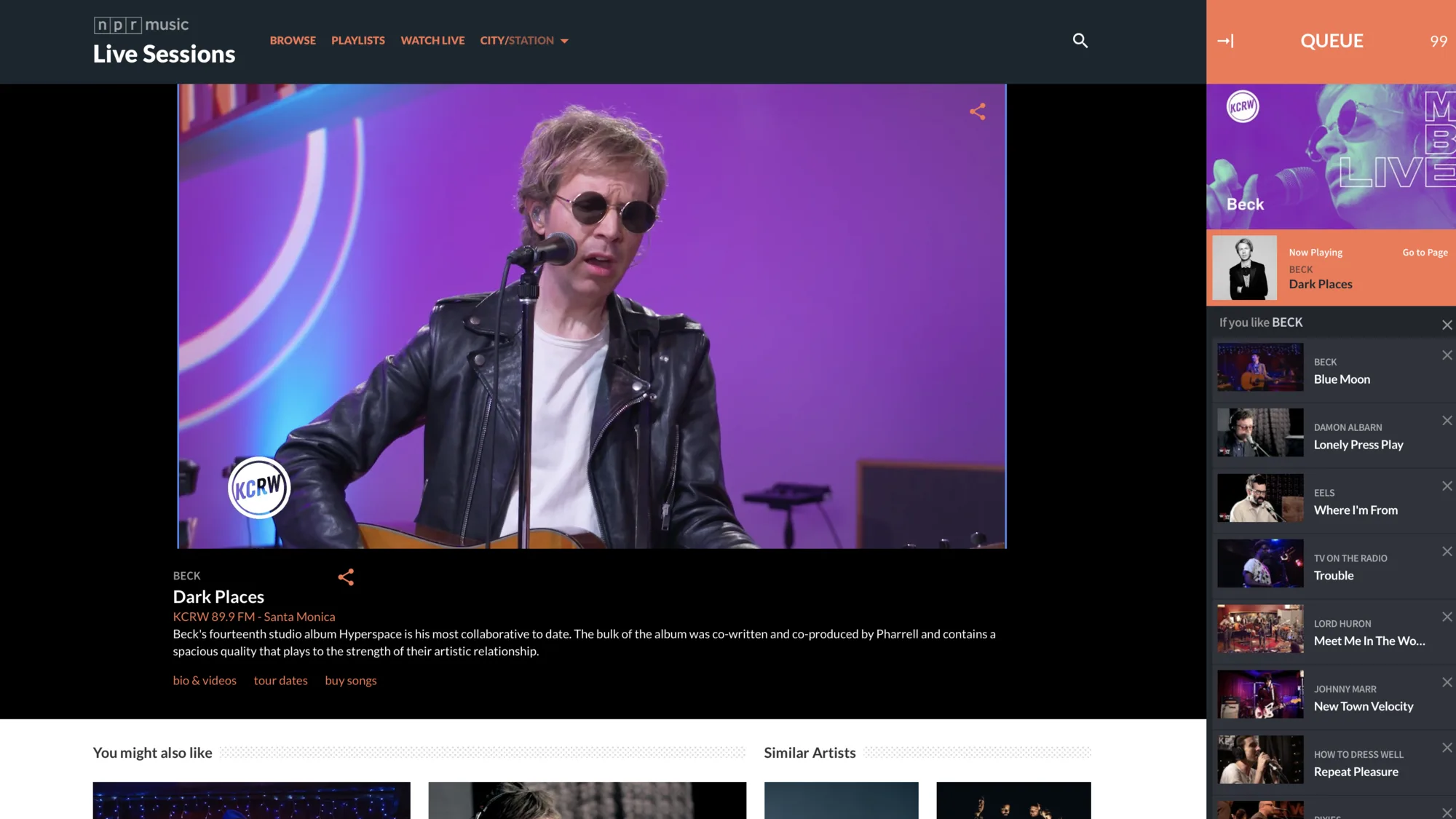Click Now Playing Beck portrait thumbnail
This screenshot has width=1456, height=819.
(x=1244, y=267)
